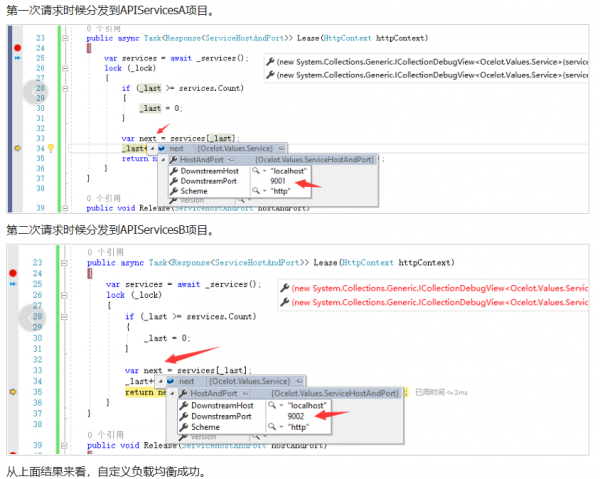The height and width of the screenshot is (479, 600).
Task: Collapse Release method at line 39, APIServicesB screenshot
Action: pos(64,445)
